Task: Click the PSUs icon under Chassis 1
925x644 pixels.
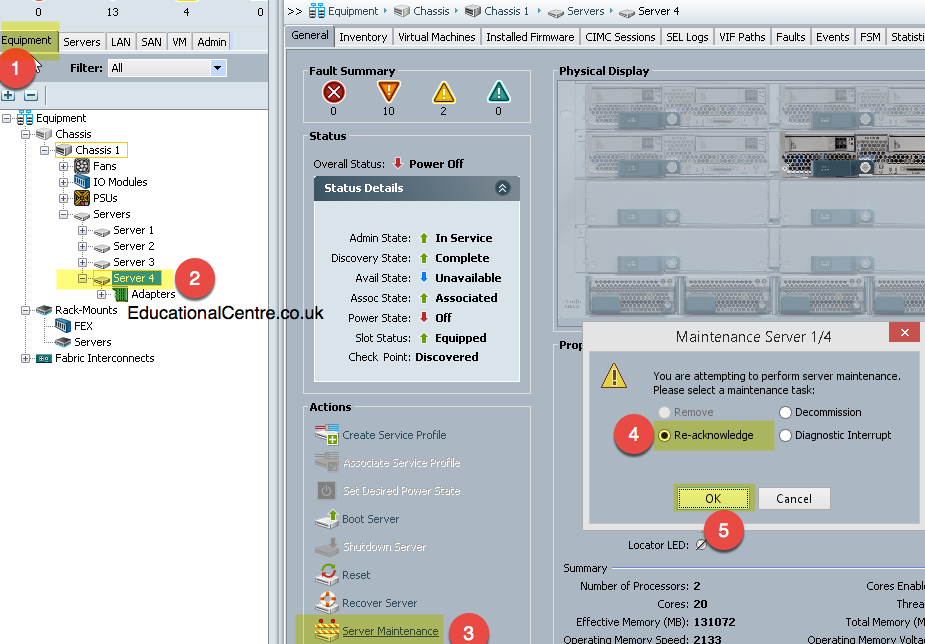Action: [x=80, y=197]
